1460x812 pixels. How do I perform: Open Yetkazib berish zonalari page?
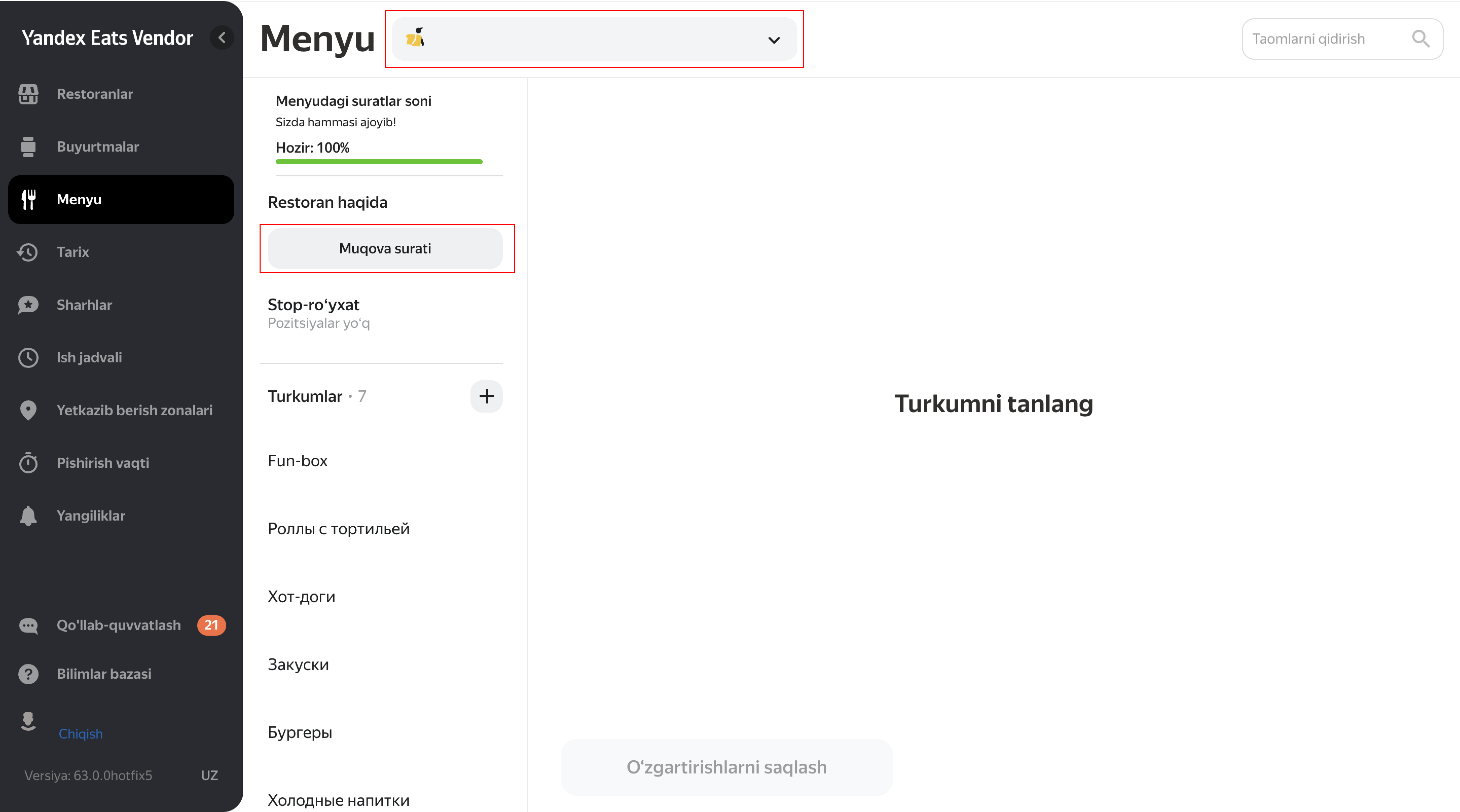134,410
